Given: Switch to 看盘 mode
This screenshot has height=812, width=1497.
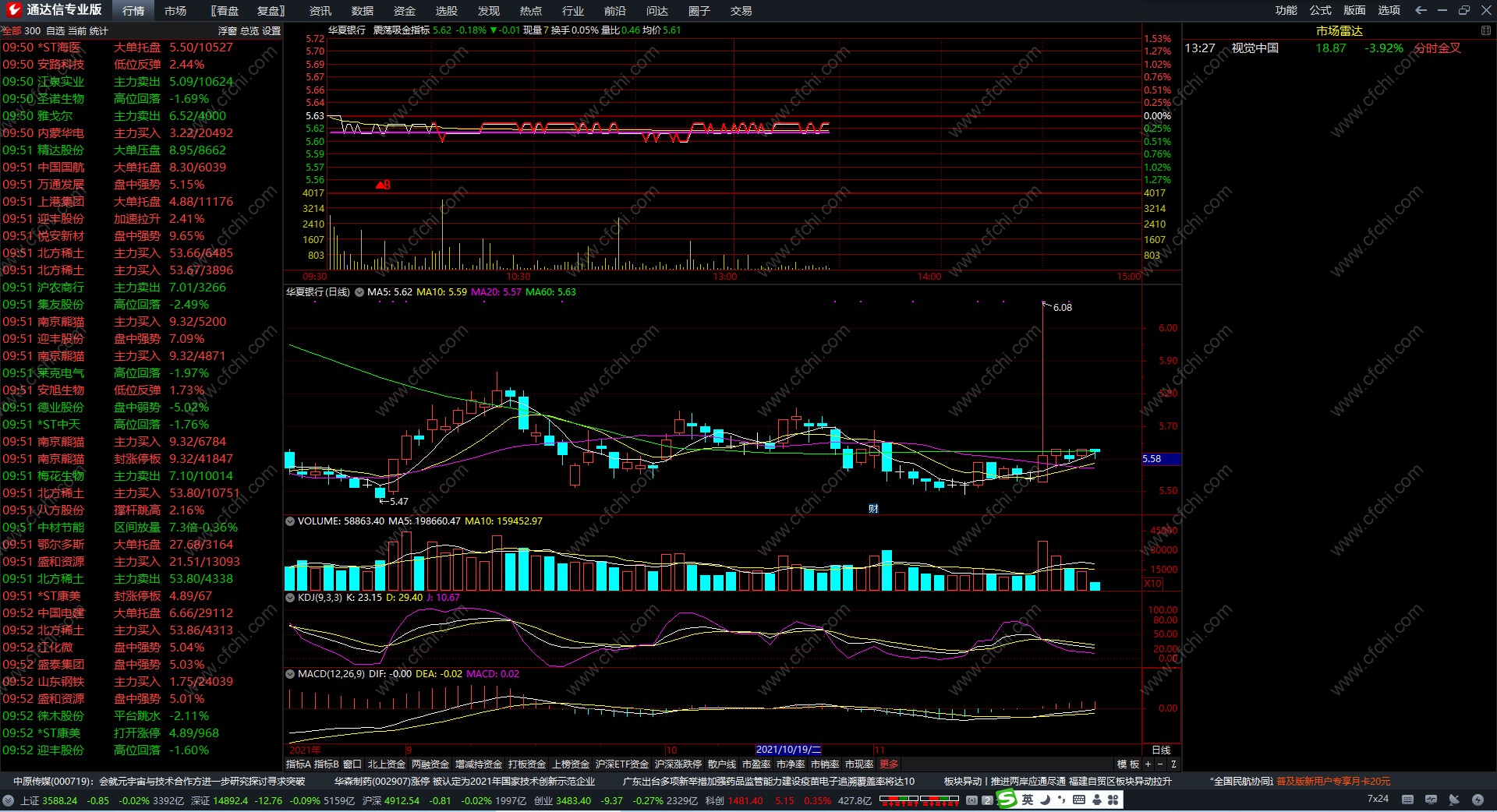Looking at the screenshot, I should [226, 11].
